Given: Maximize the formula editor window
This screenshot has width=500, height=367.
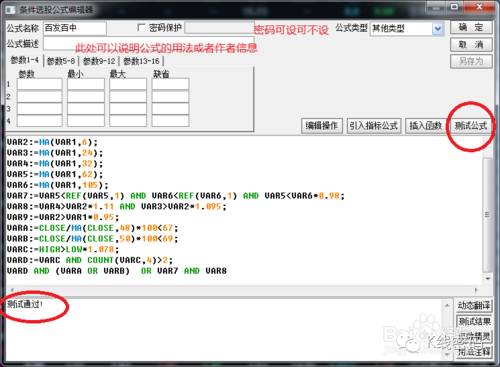Looking at the screenshot, I should [x=455, y=7].
